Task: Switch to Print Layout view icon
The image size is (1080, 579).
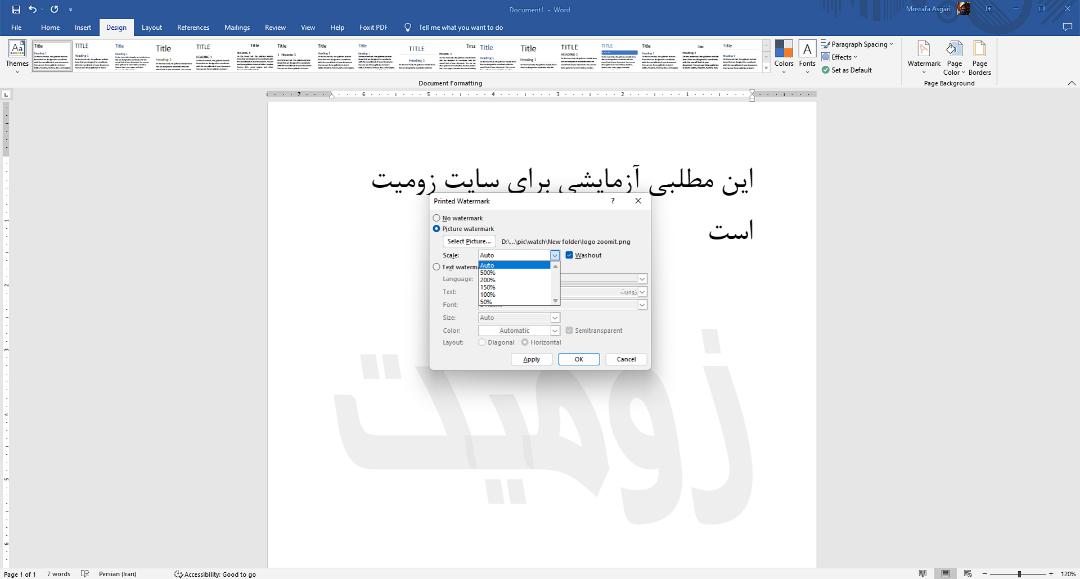Action: point(946,573)
